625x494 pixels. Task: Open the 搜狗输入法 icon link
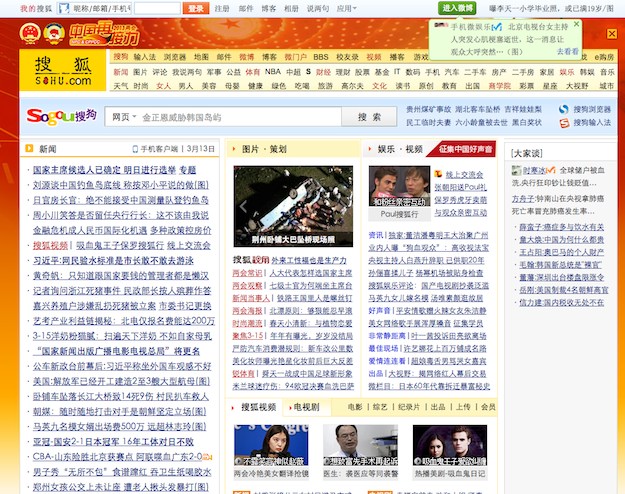[x=564, y=123]
